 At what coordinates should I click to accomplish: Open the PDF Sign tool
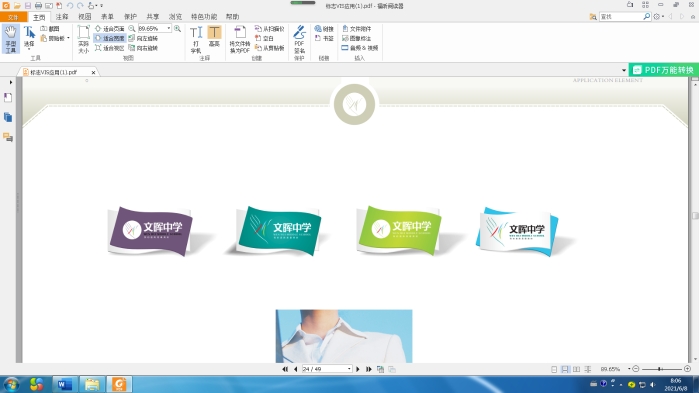tap(299, 40)
